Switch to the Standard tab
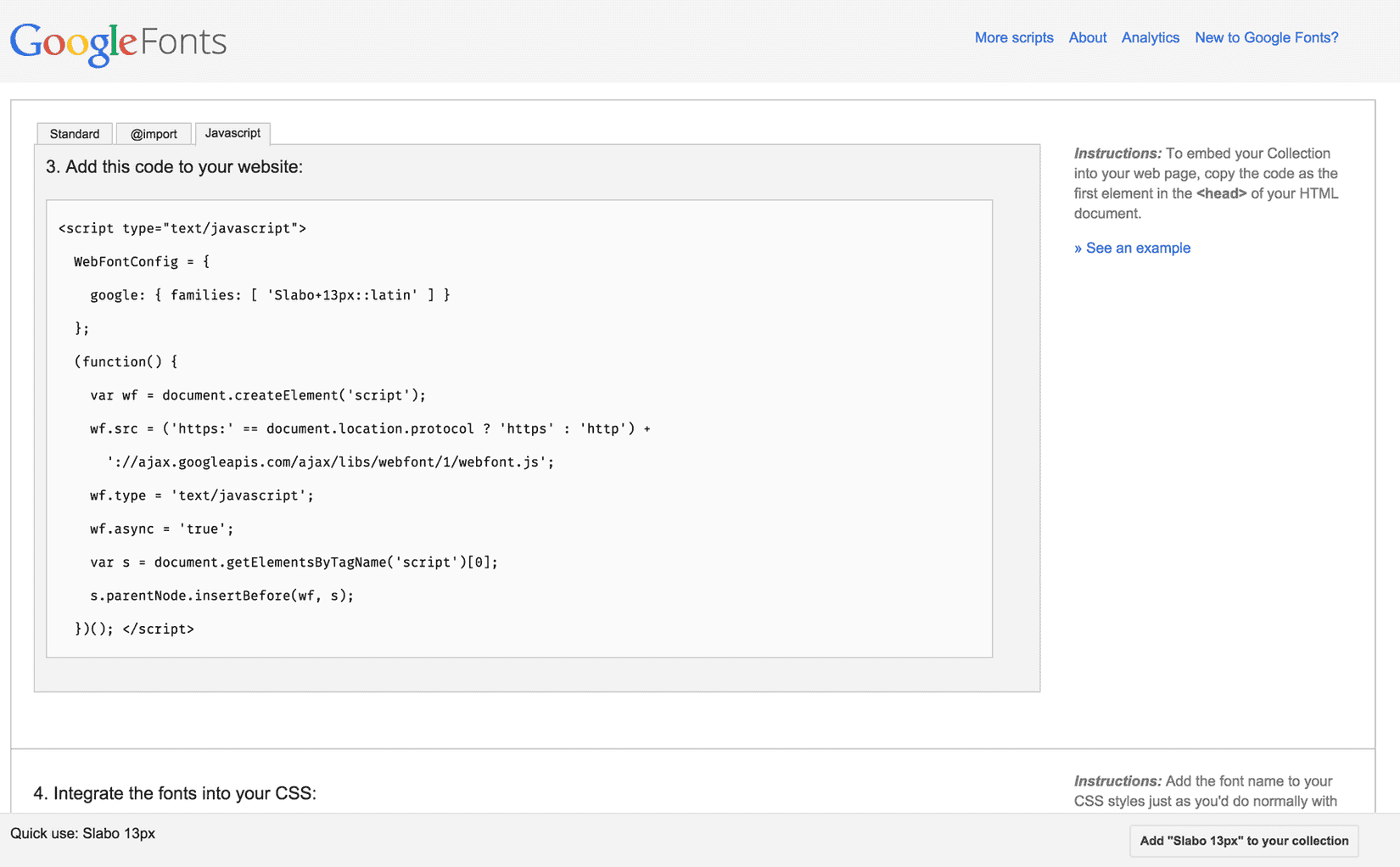Image resolution: width=1400 pixels, height=867 pixels. (75, 134)
